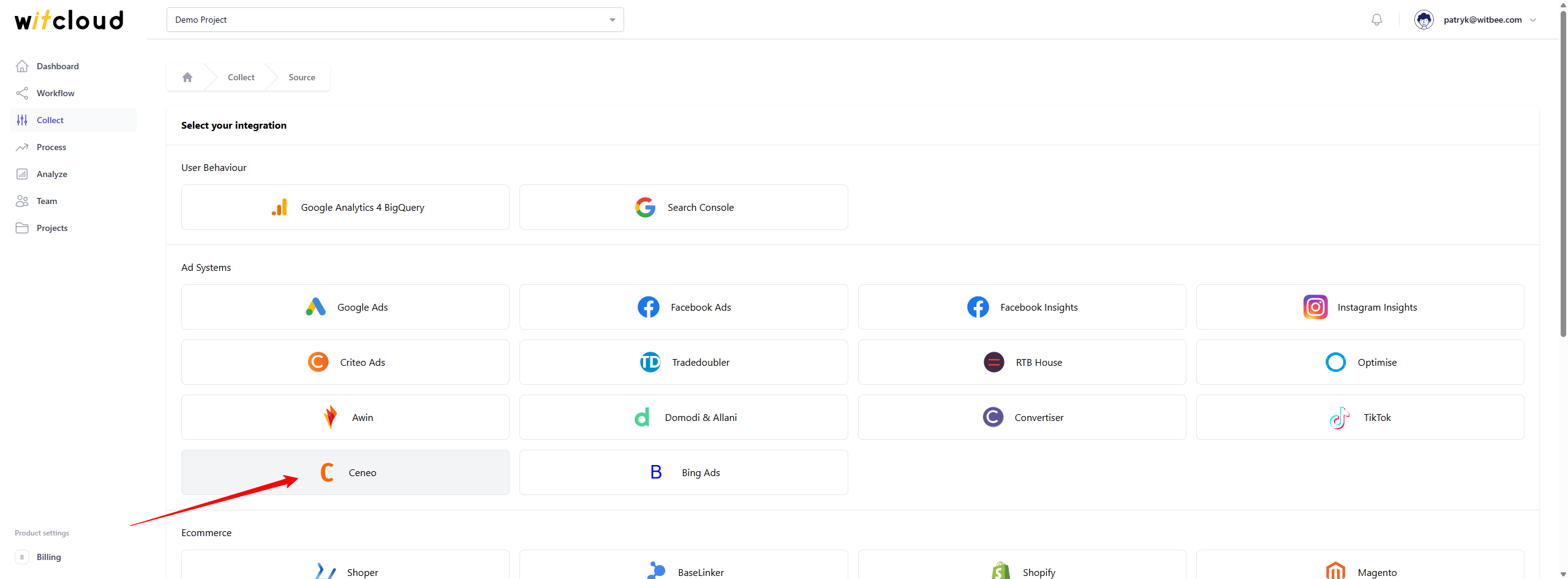The height and width of the screenshot is (579, 1568).
Task: Click the Facebook Insights logo
Action: (978, 307)
